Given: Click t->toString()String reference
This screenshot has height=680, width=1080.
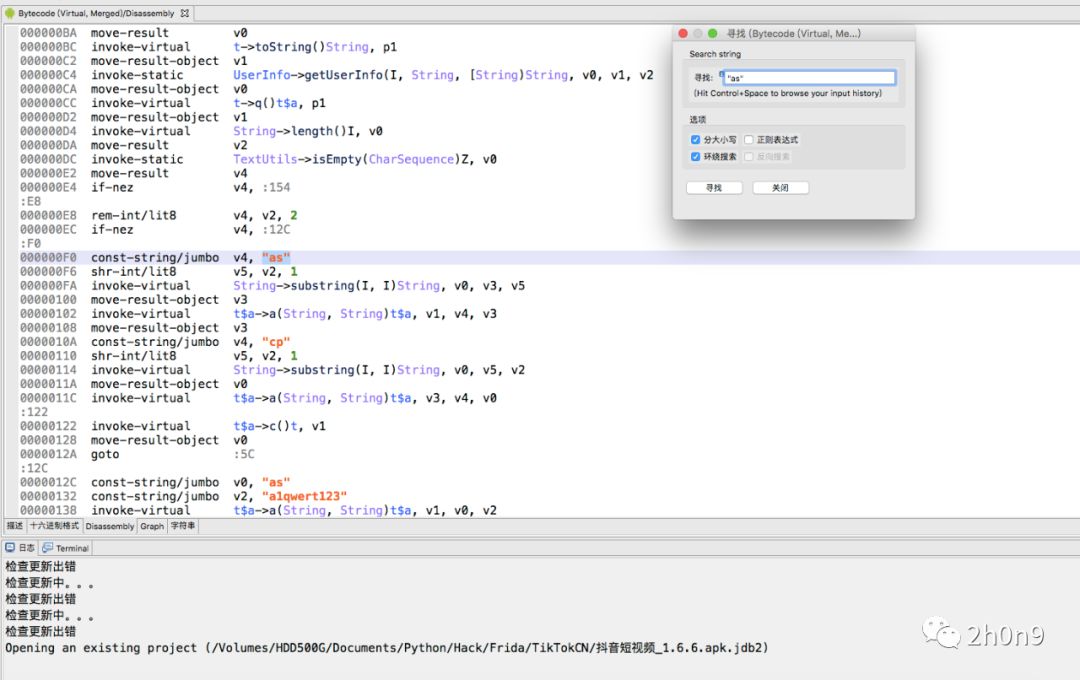Looking at the screenshot, I should tap(301, 47).
